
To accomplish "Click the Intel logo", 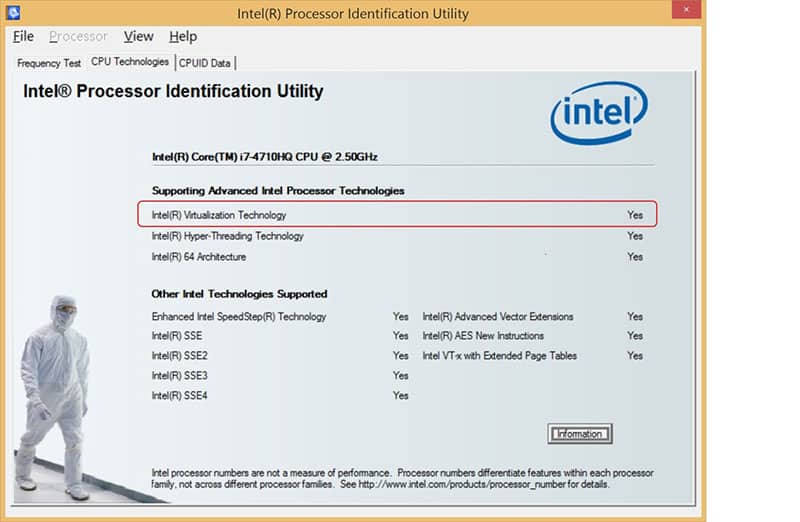I will 599,113.
